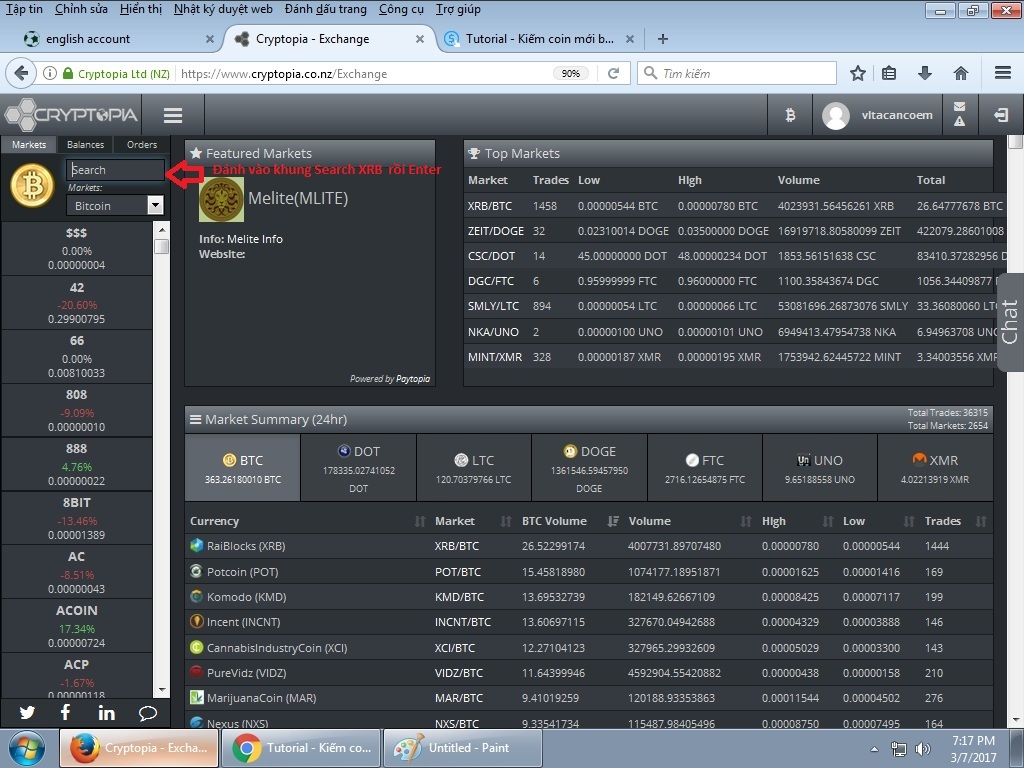Screen dimensions: 1024x768
Task: Open the Windows Start button
Action: 27,748
